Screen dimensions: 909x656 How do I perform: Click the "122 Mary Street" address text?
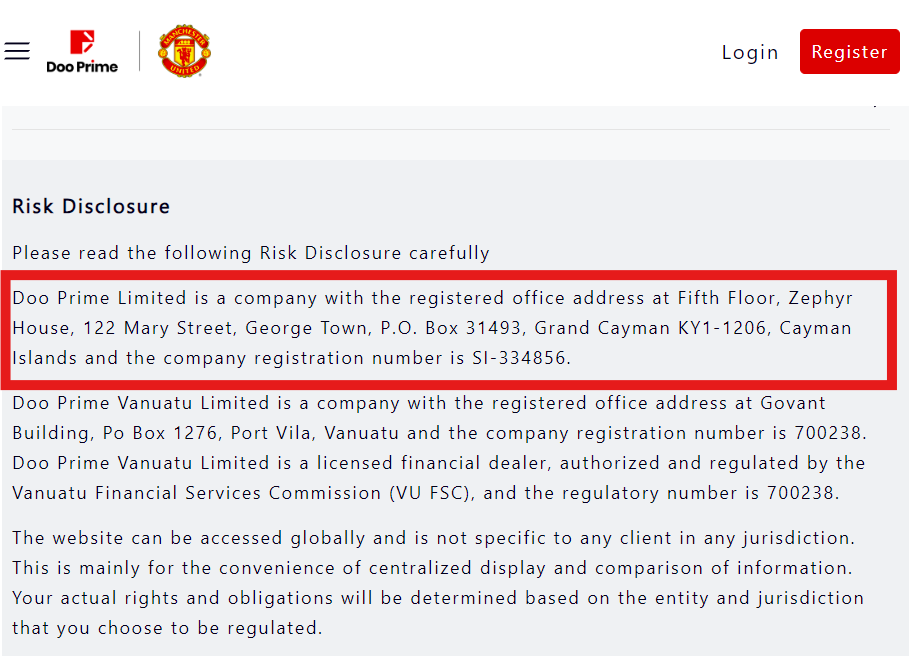158,328
